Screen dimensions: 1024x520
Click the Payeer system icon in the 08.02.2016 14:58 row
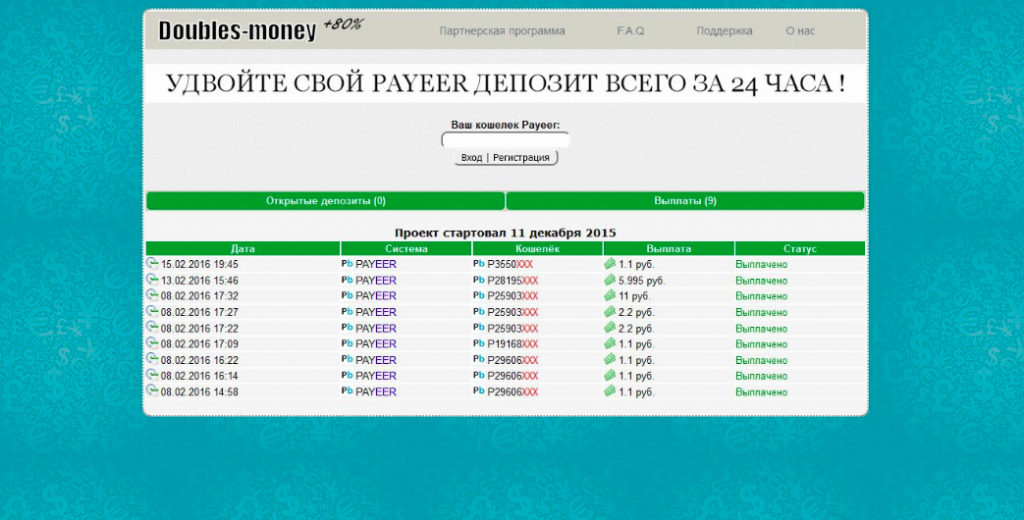347,391
